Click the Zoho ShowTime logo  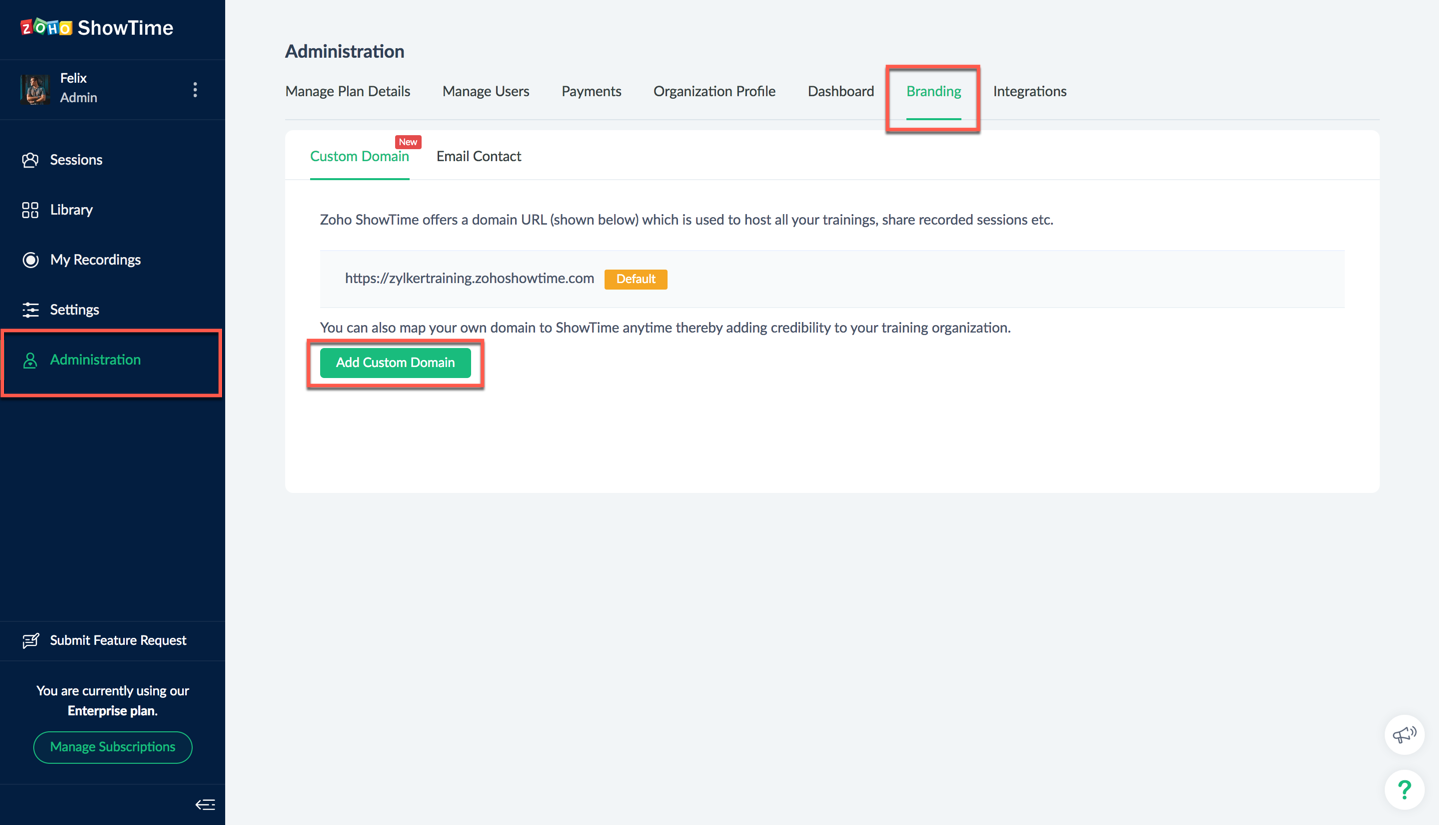(x=97, y=28)
